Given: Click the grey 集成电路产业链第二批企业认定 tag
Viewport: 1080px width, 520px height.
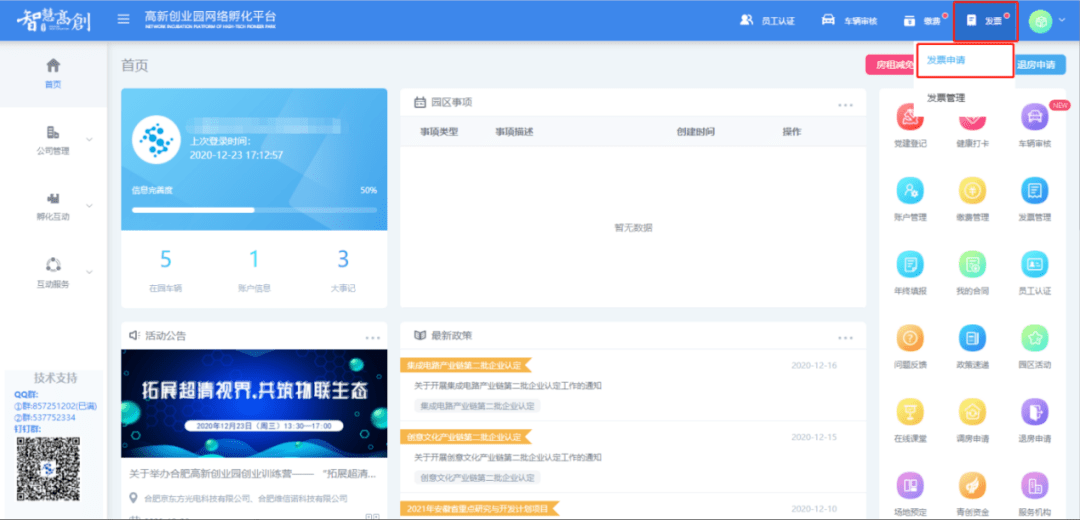Looking at the screenshot, I should coord(477,406).
